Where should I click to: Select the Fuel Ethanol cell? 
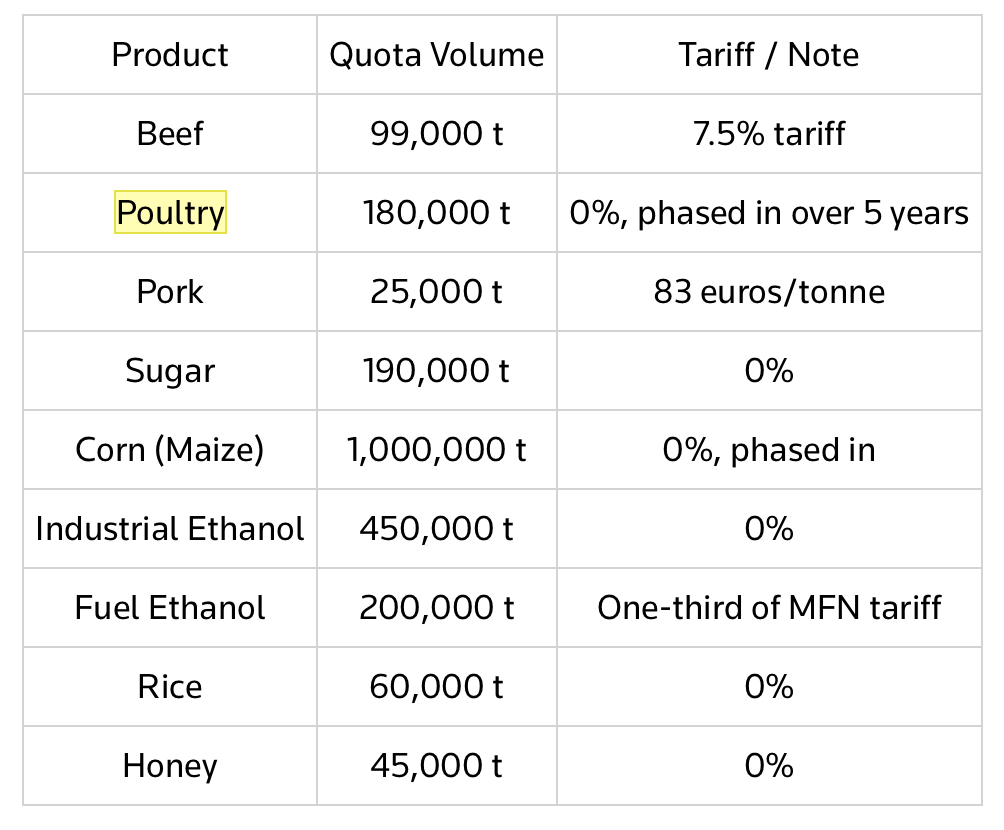click(x=170, y=608)
